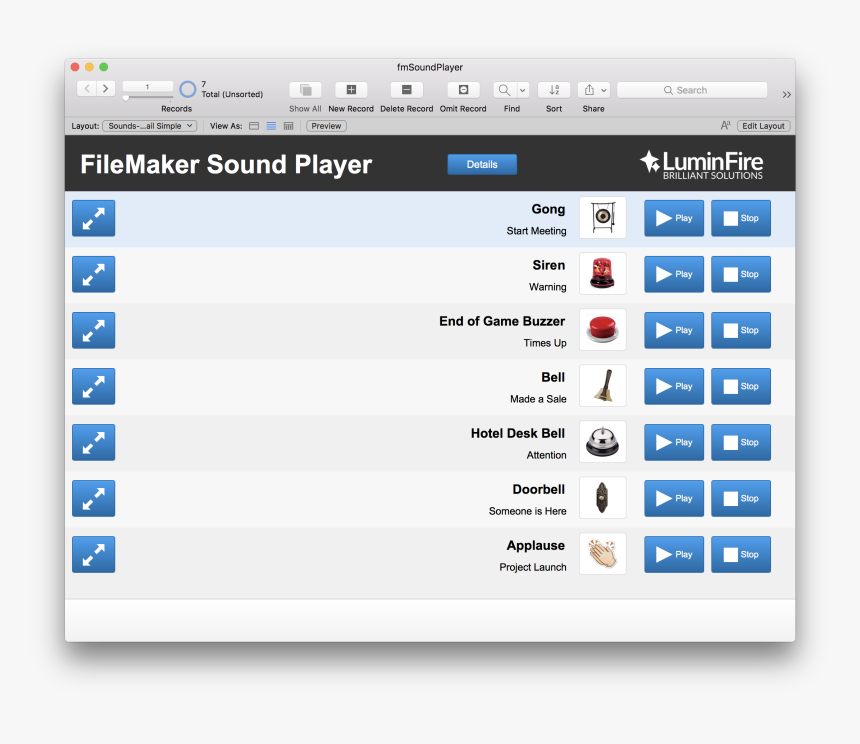Click the record number field
Screen dimensions: 860x744
point(148,87)
